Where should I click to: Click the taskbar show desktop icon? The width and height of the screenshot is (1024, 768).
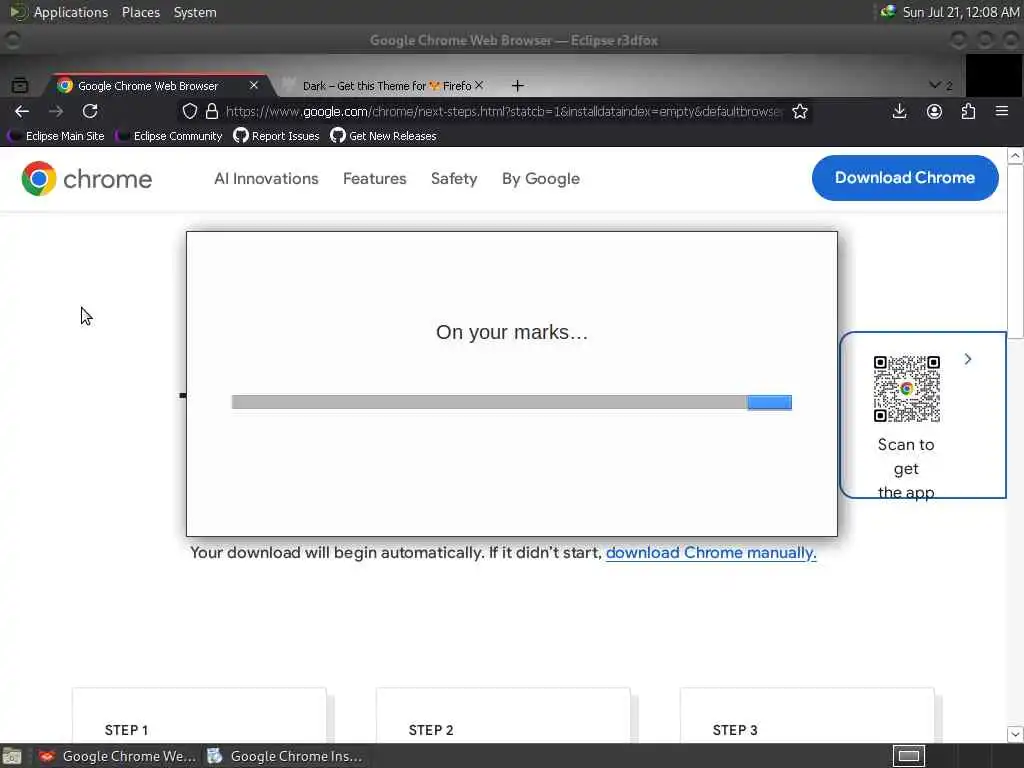(x=12, y=756)
